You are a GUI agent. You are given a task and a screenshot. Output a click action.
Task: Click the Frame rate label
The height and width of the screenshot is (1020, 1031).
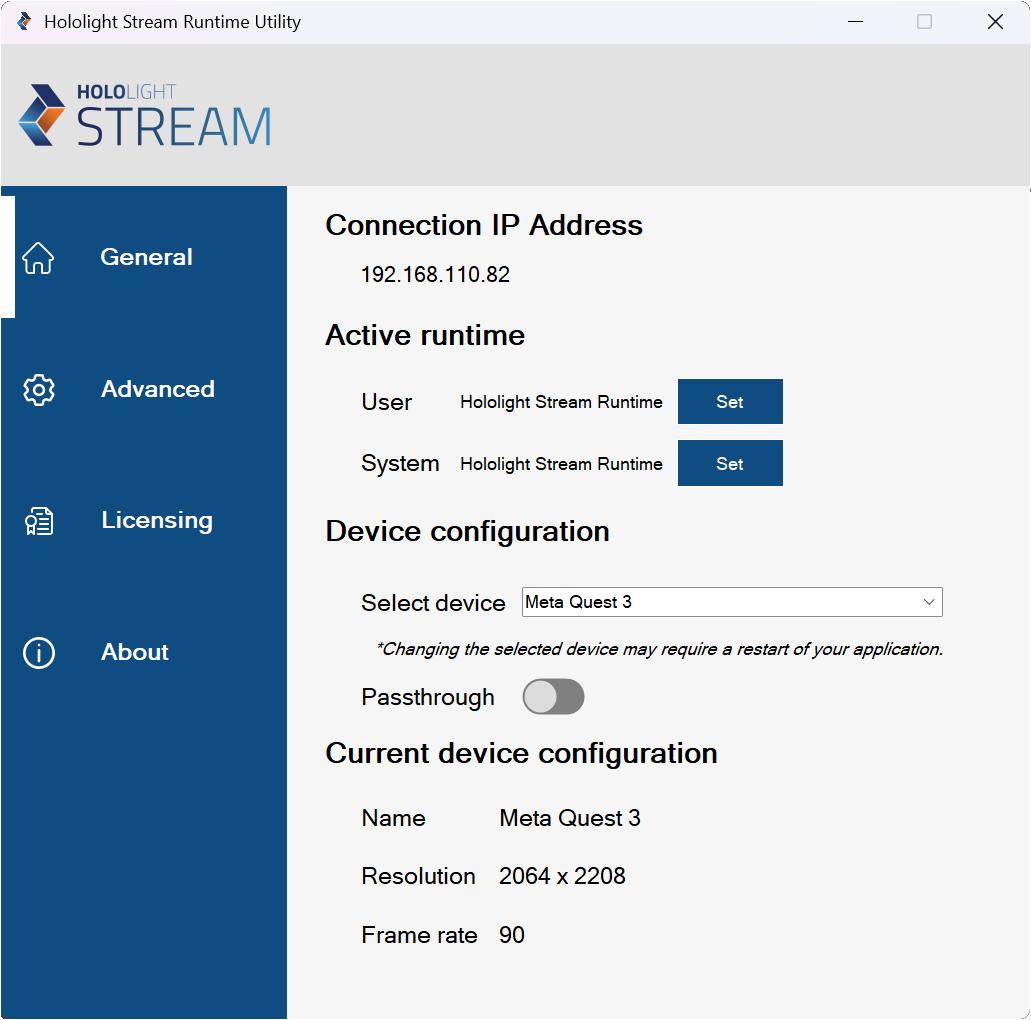pyautogui.click(x=420, y=935)
